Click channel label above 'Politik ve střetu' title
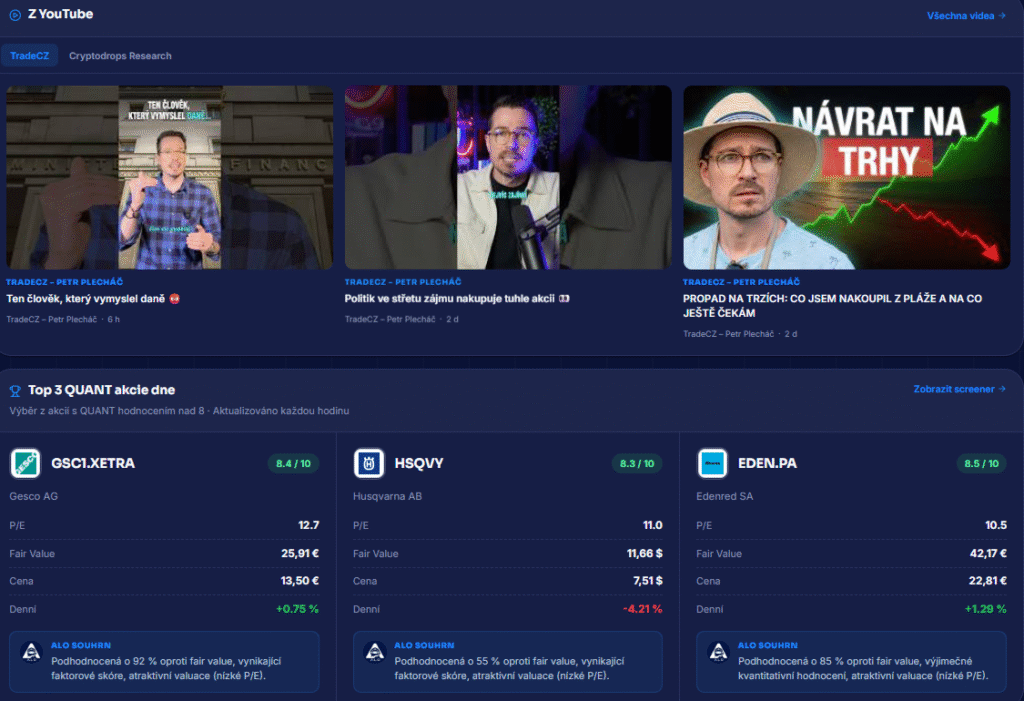Screen dimensions: 1024x701 [x=403, y=282]
